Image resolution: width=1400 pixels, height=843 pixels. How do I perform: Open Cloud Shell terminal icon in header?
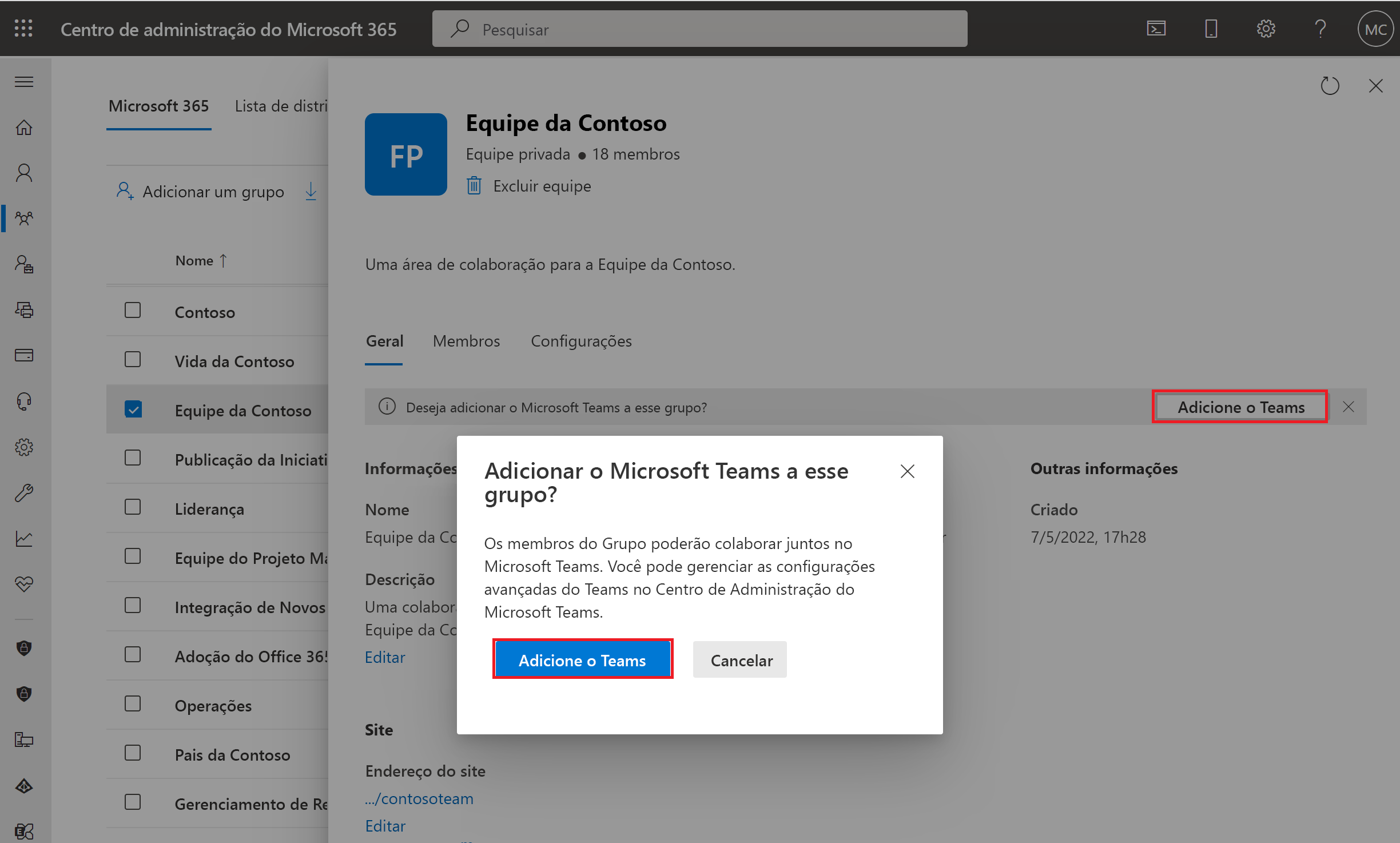click(1156, 28)
